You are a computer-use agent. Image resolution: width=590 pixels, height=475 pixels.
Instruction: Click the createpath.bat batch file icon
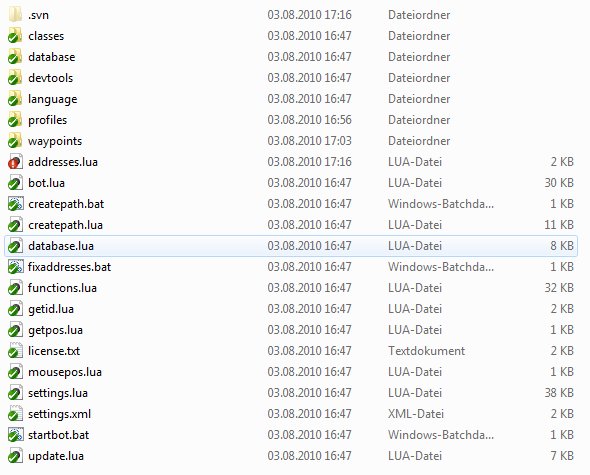(x=15, y=204)
